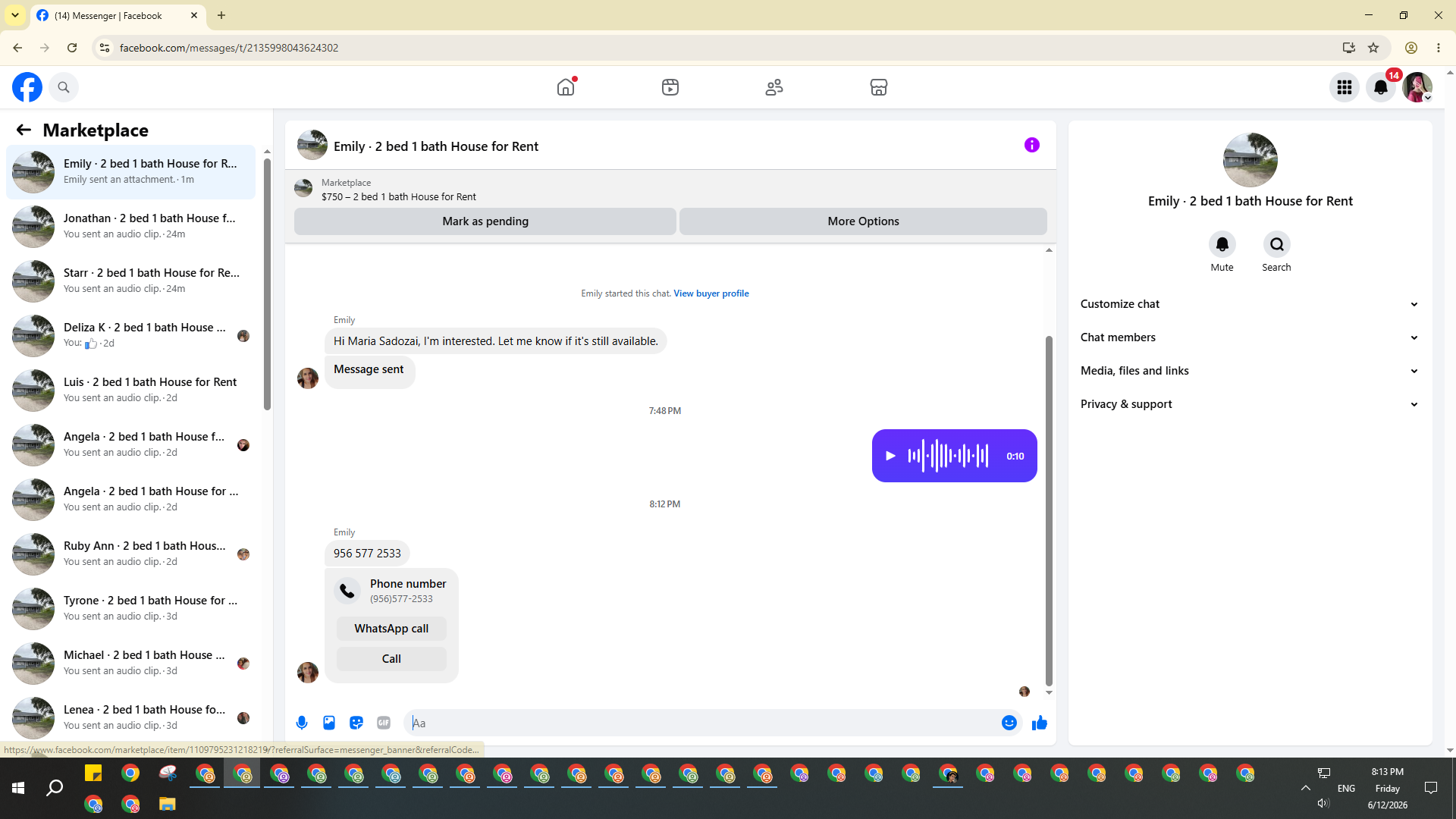The height and width of the screenshot is (819, 1456).
Task: Click the More Options button
Action: [x=863, y=221]
